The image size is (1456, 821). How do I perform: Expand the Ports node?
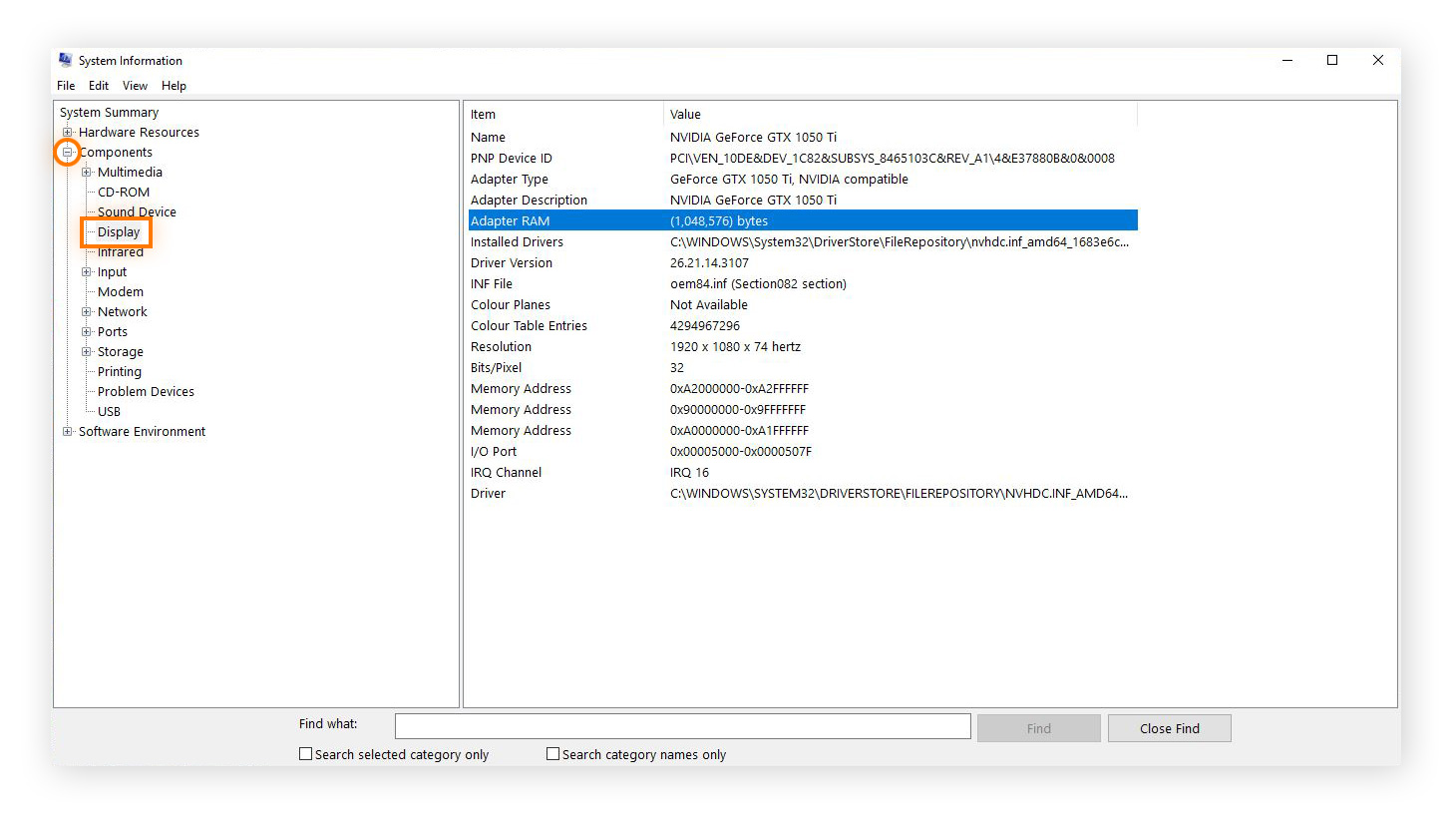coord(86,331)
